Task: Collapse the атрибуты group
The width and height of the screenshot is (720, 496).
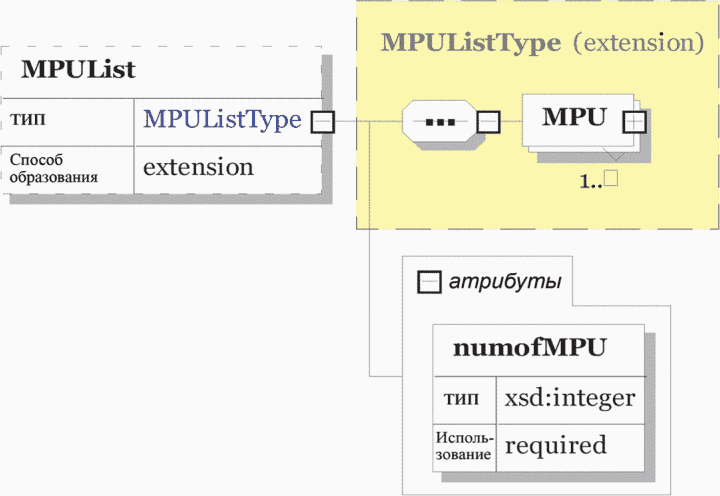Action: pos(429,282)
